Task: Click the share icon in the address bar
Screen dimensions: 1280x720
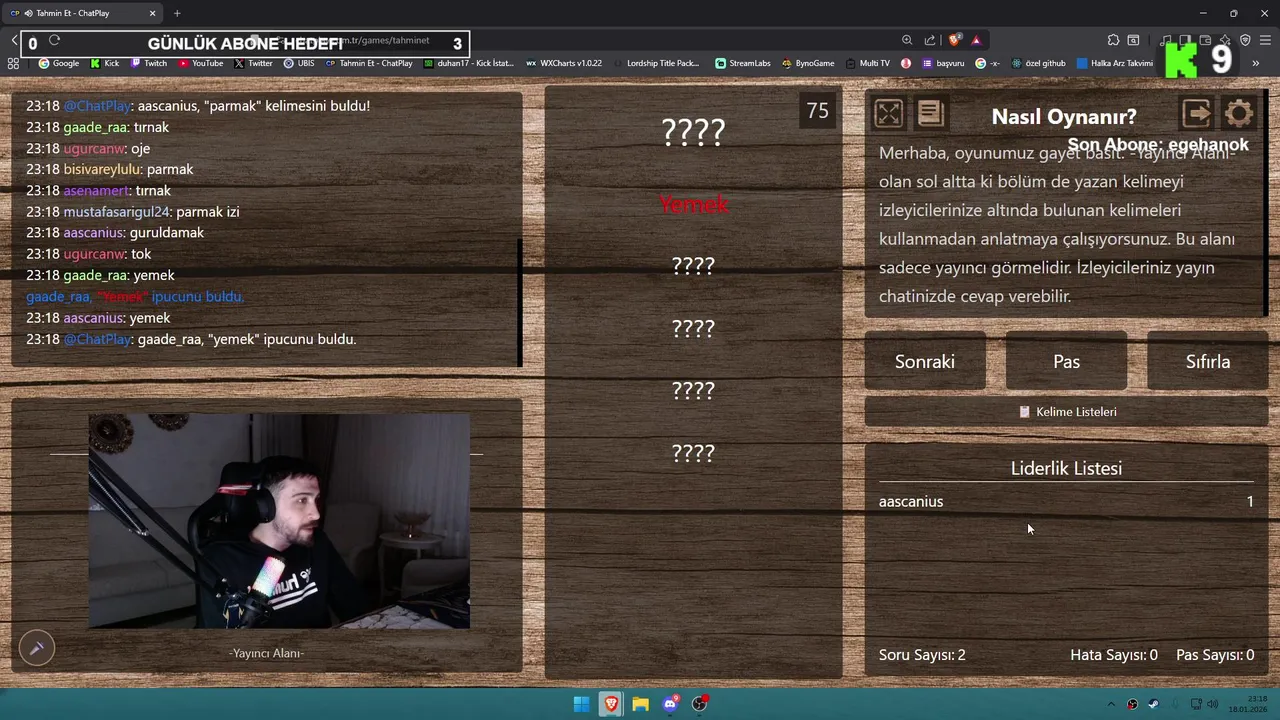Action: coord(930,40)
